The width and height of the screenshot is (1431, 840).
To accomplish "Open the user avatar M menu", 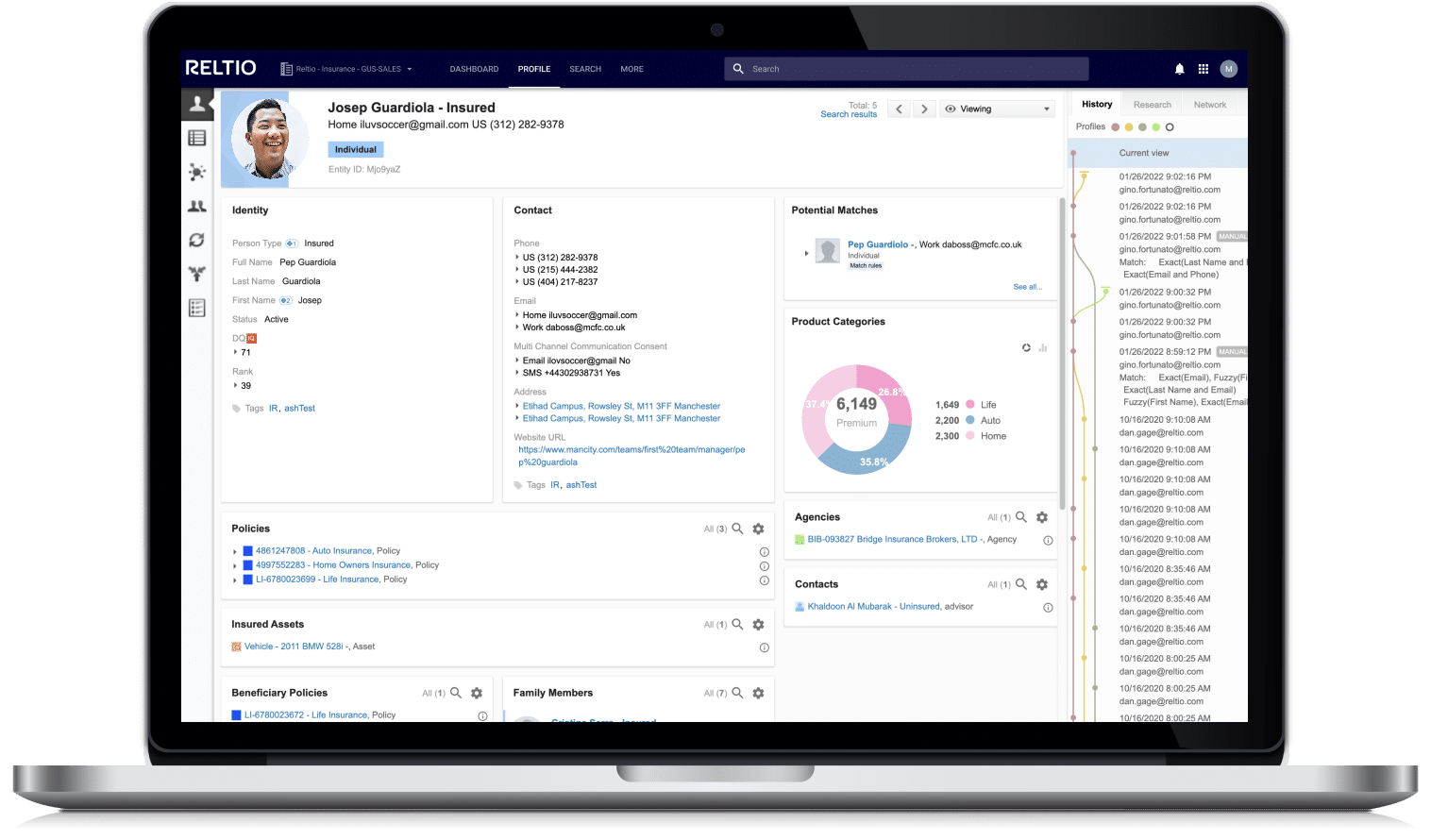I will click(1228, 69).
